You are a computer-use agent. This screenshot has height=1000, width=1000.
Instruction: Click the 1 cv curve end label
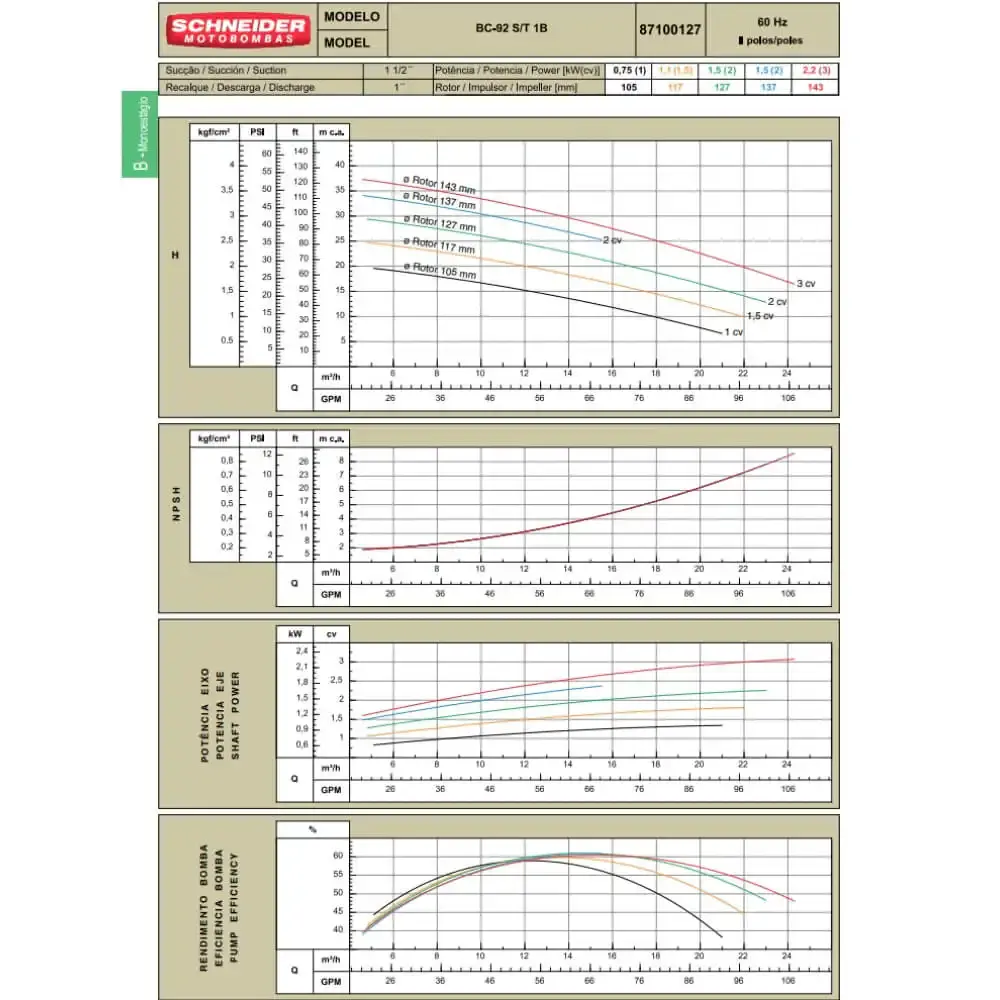point(733,332)
